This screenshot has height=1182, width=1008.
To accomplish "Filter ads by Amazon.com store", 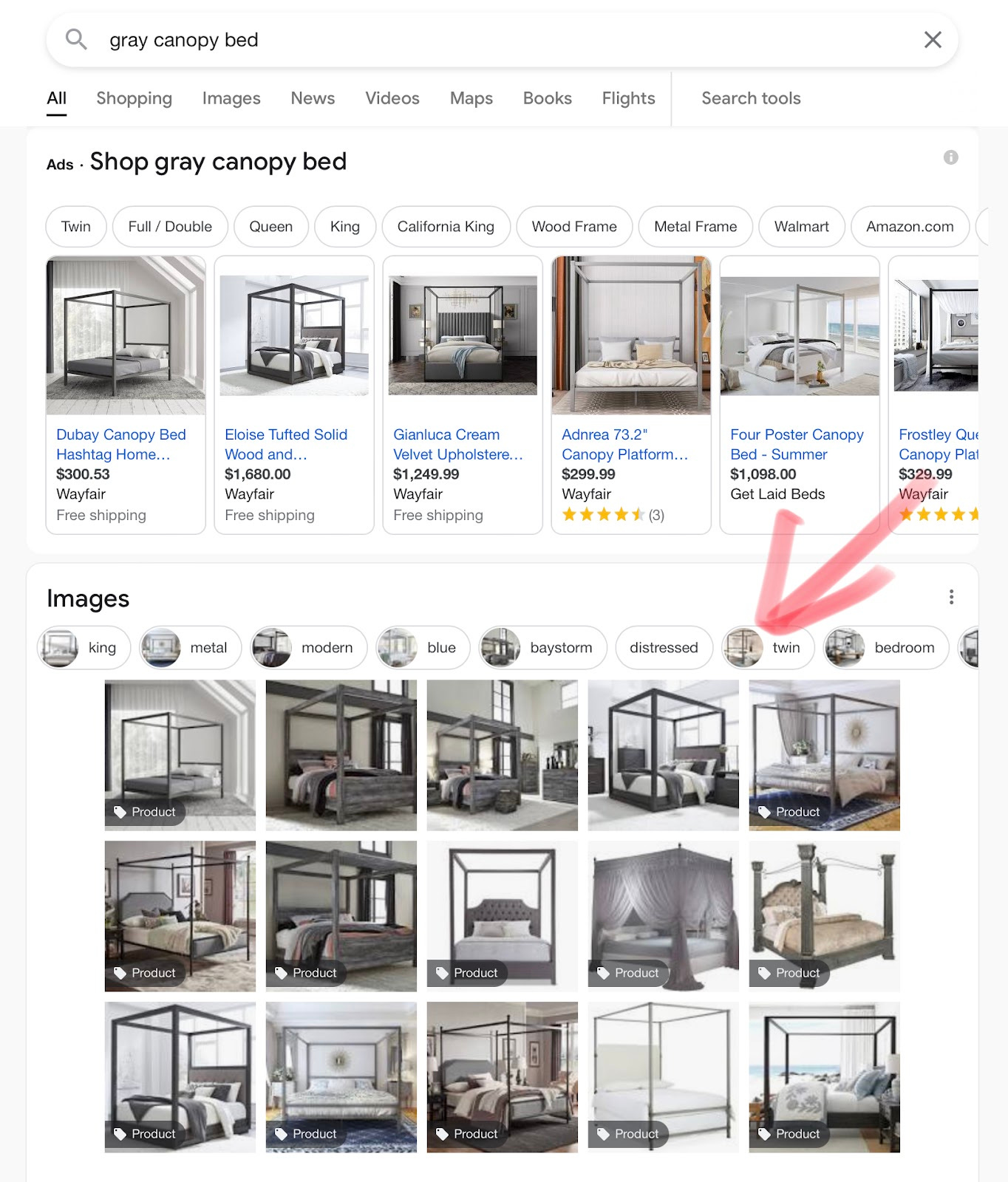I will 910,227.
